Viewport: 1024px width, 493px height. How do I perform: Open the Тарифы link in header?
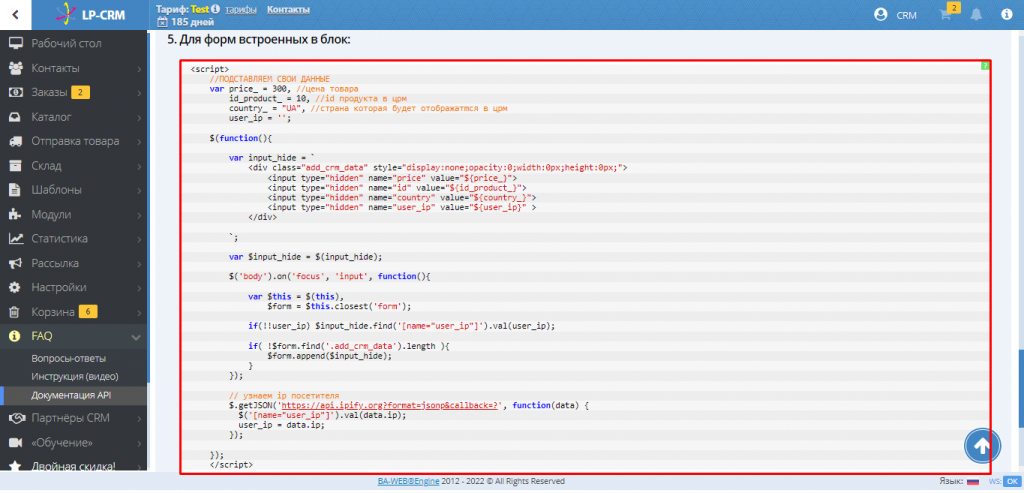[x=239, y=9]
